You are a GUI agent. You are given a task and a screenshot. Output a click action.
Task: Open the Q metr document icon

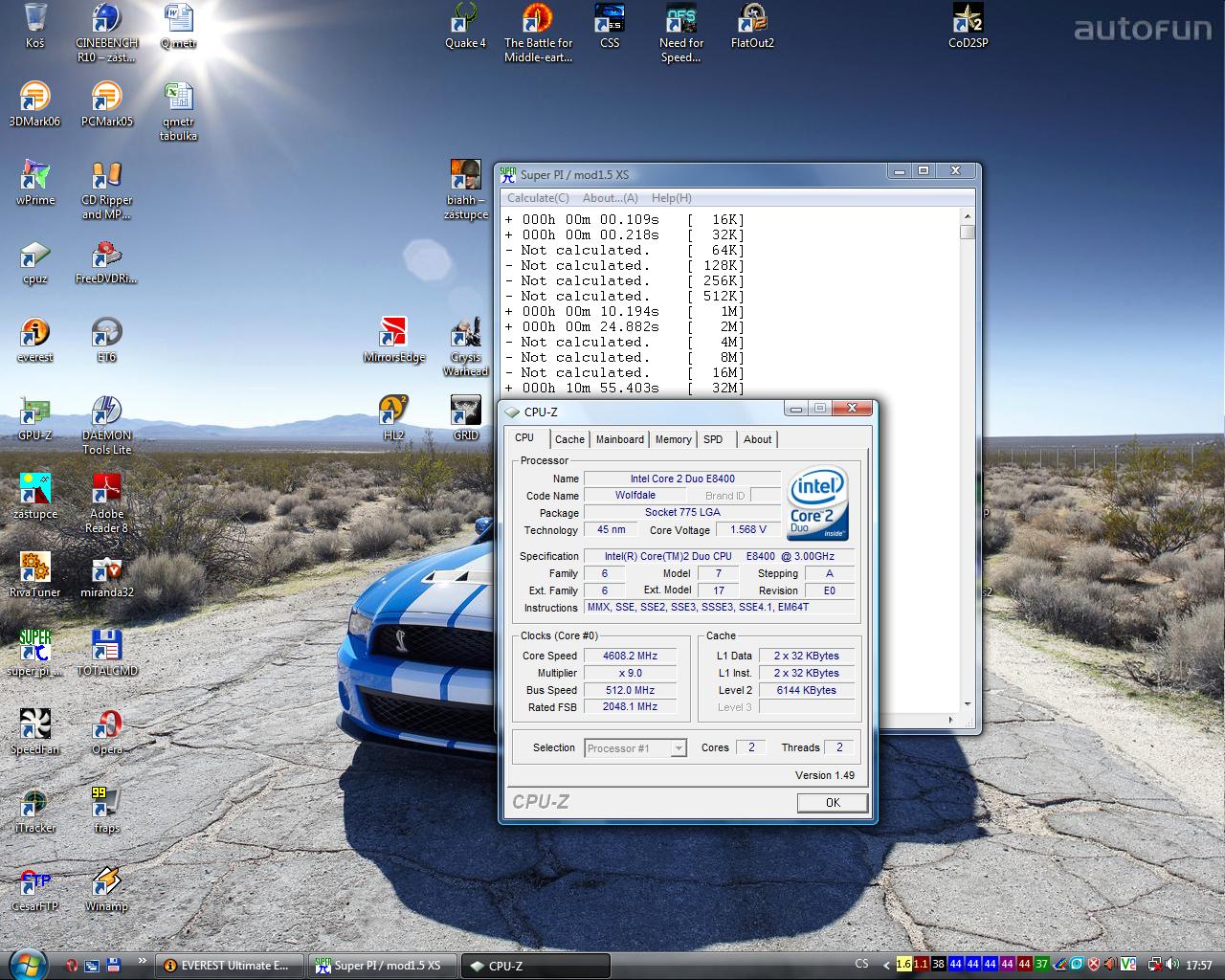pyautogui.click(x=178, y=25)
